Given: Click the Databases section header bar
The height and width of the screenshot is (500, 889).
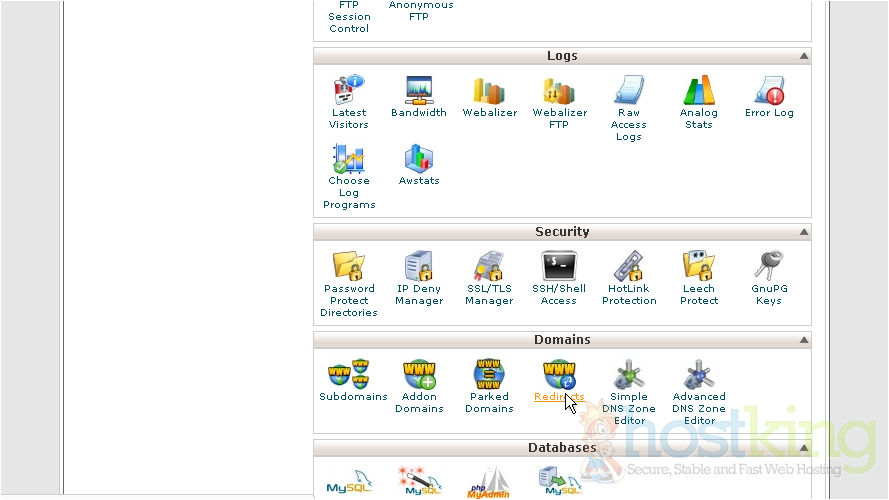Looking at the screenshot, I should click(x=562, y=448).
